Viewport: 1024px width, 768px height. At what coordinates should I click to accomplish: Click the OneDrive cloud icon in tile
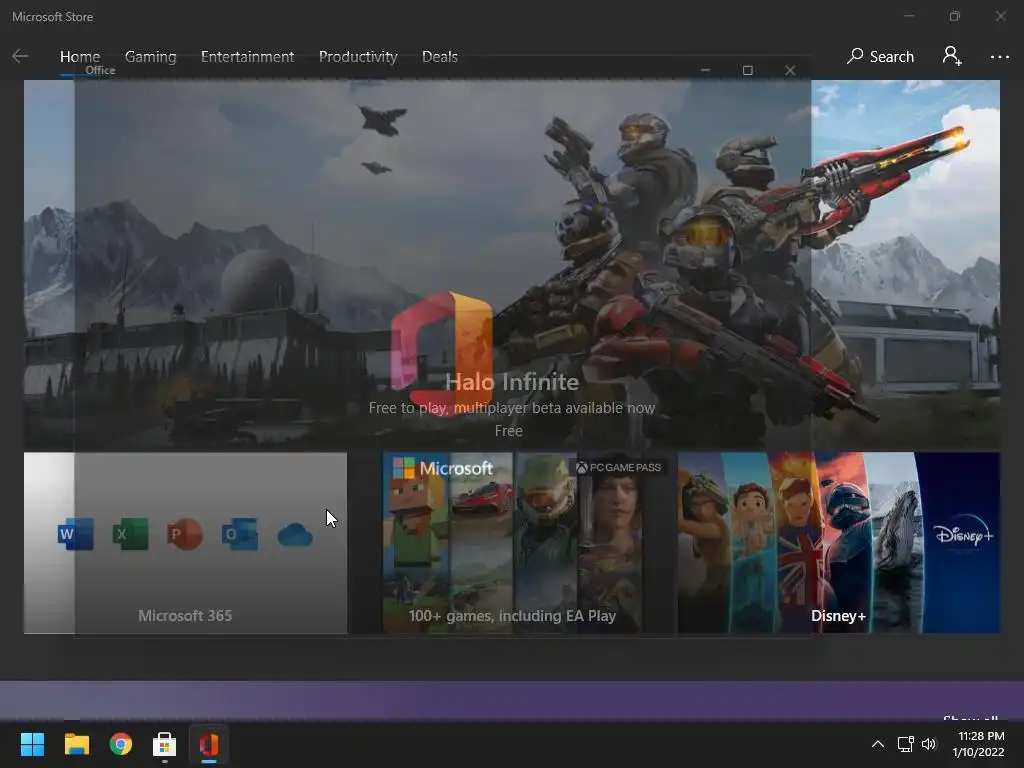295,535
